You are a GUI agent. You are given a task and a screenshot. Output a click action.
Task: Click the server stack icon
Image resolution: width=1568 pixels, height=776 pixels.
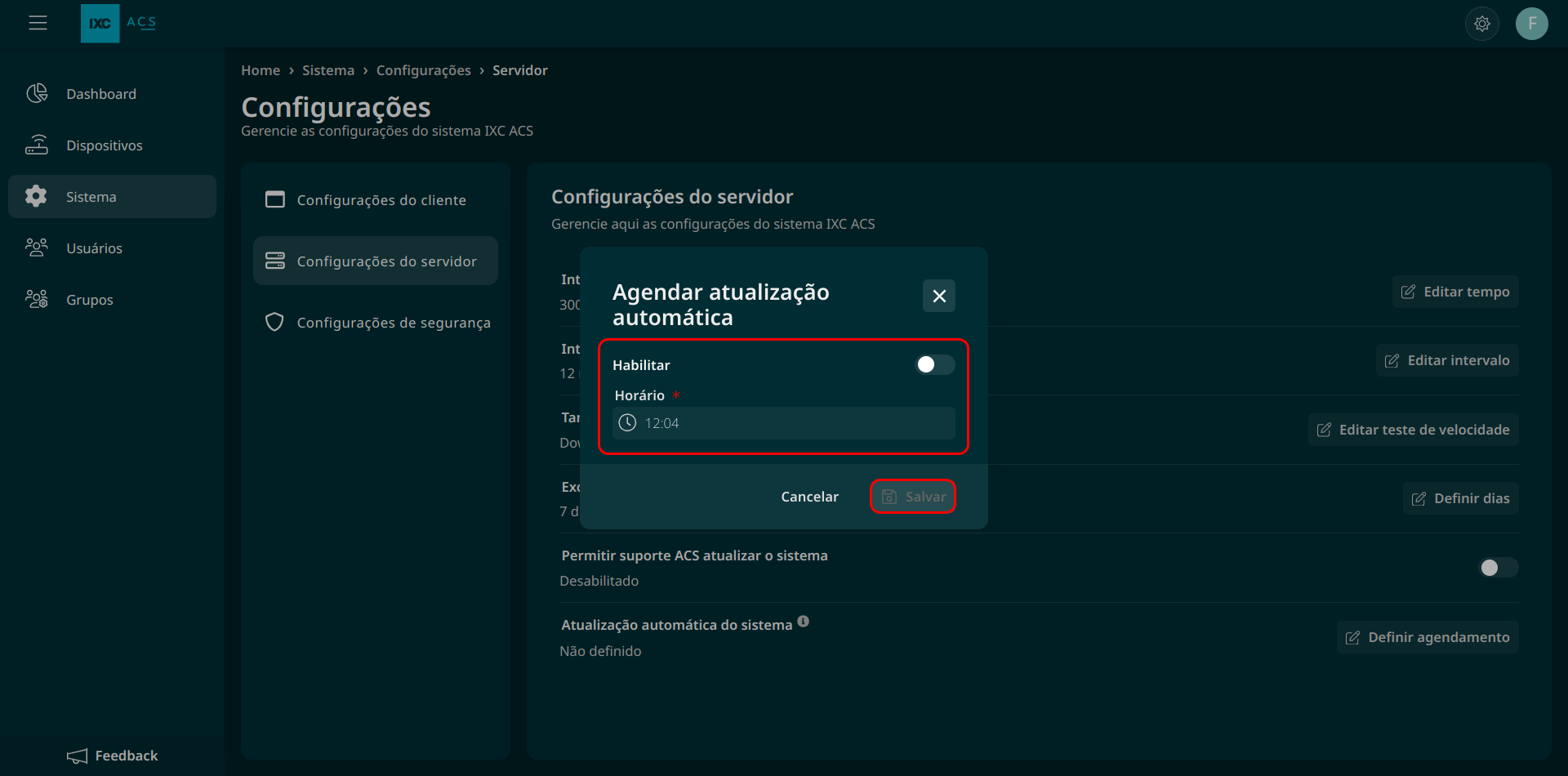(x=275, y=261)
